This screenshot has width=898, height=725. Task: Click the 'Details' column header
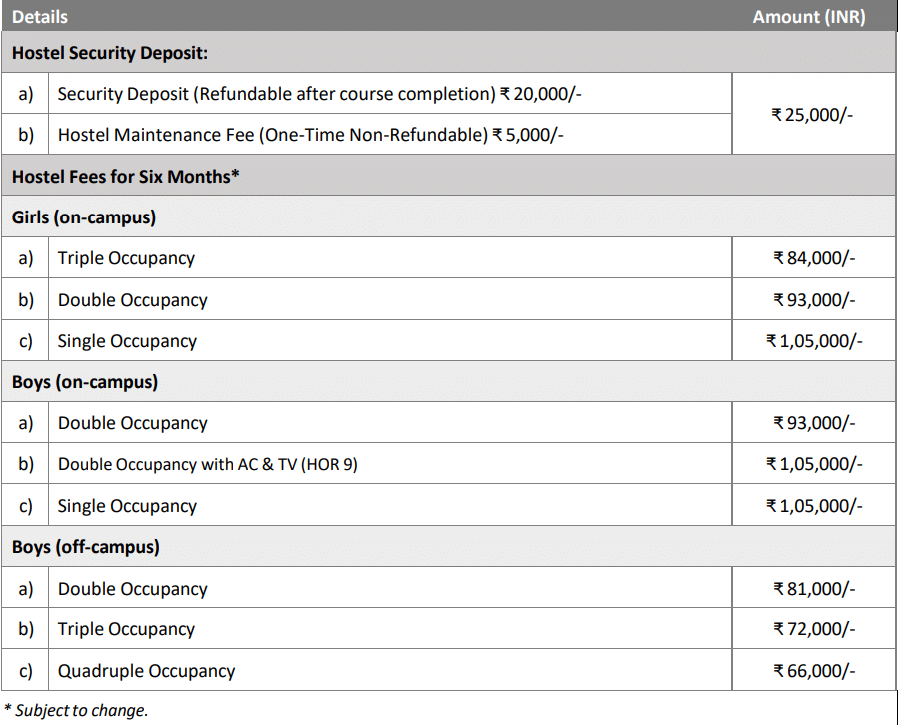pos(40,17)
